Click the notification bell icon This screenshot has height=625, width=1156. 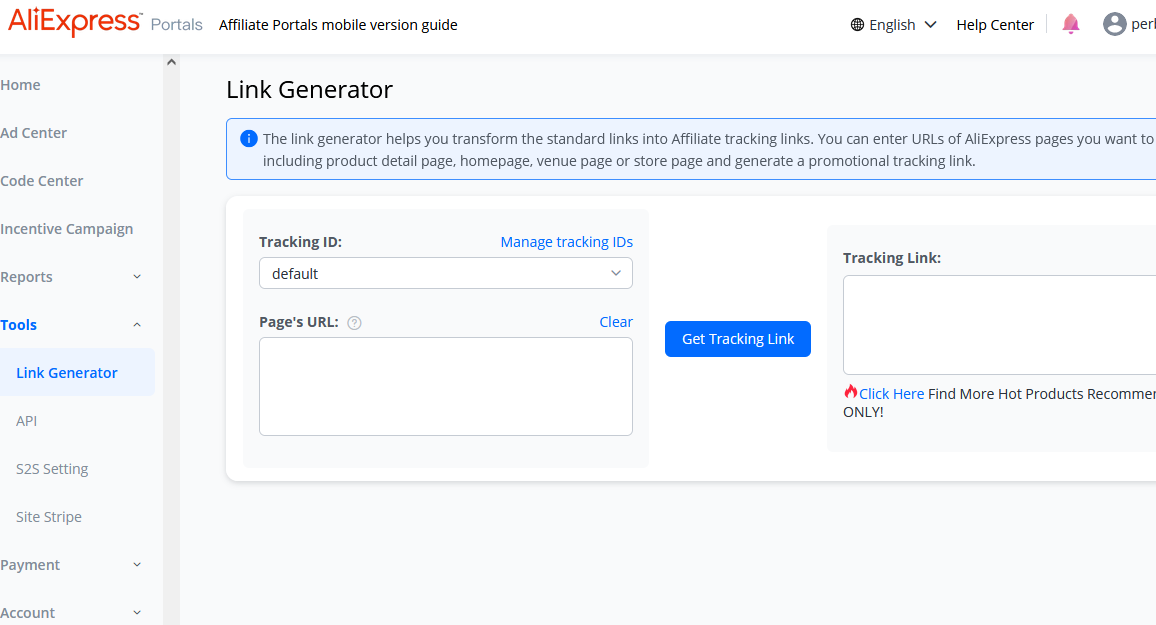(1070, 24)
